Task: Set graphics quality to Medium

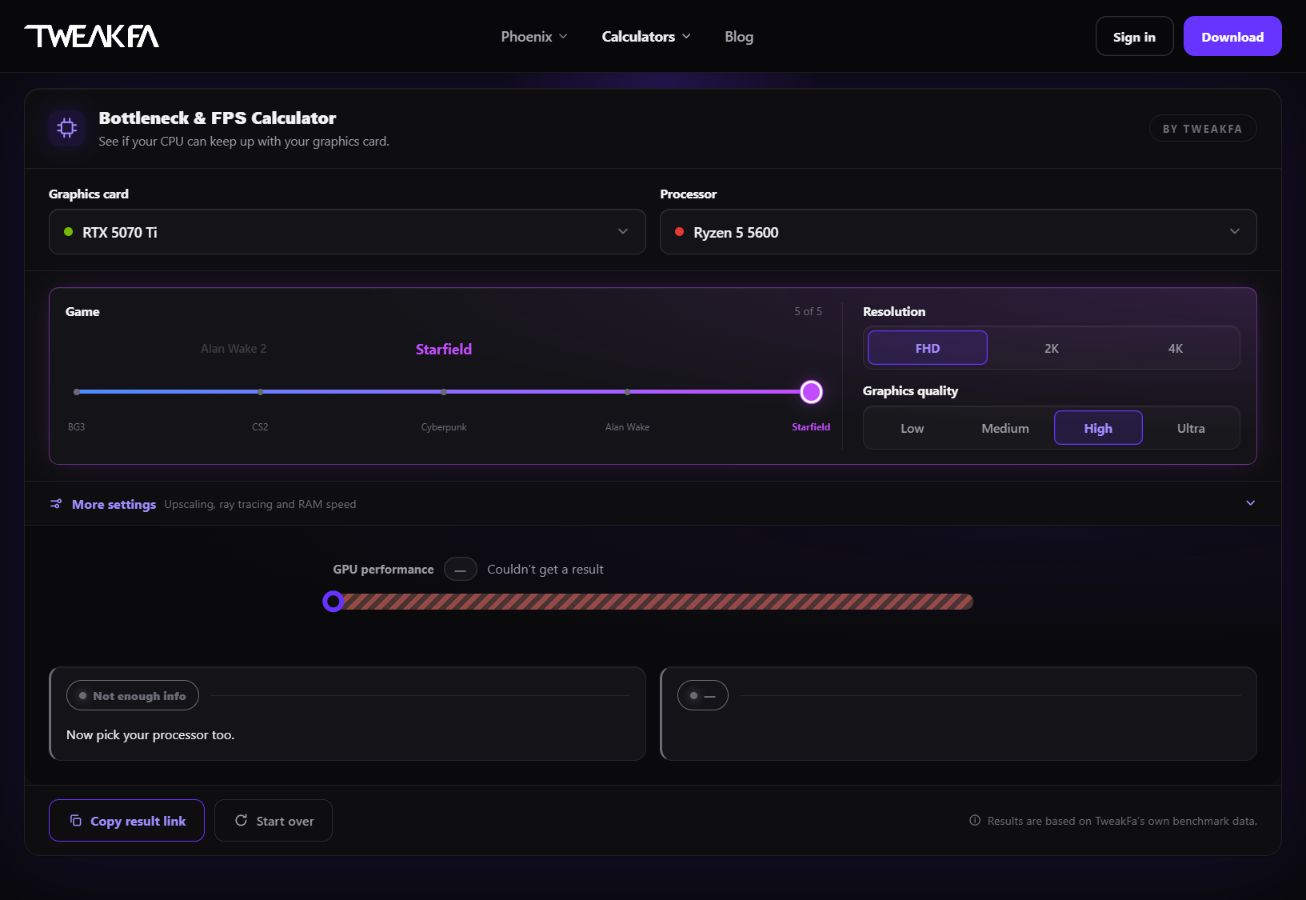Action: click(x=1005, y=428)
